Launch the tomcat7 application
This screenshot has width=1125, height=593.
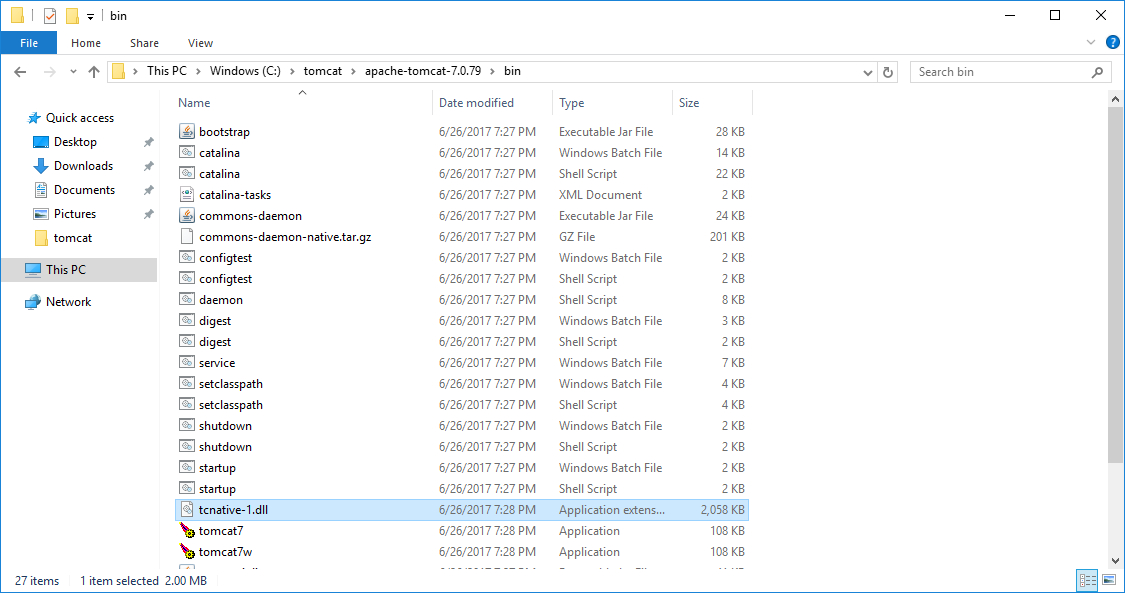[x=221, y=530]
